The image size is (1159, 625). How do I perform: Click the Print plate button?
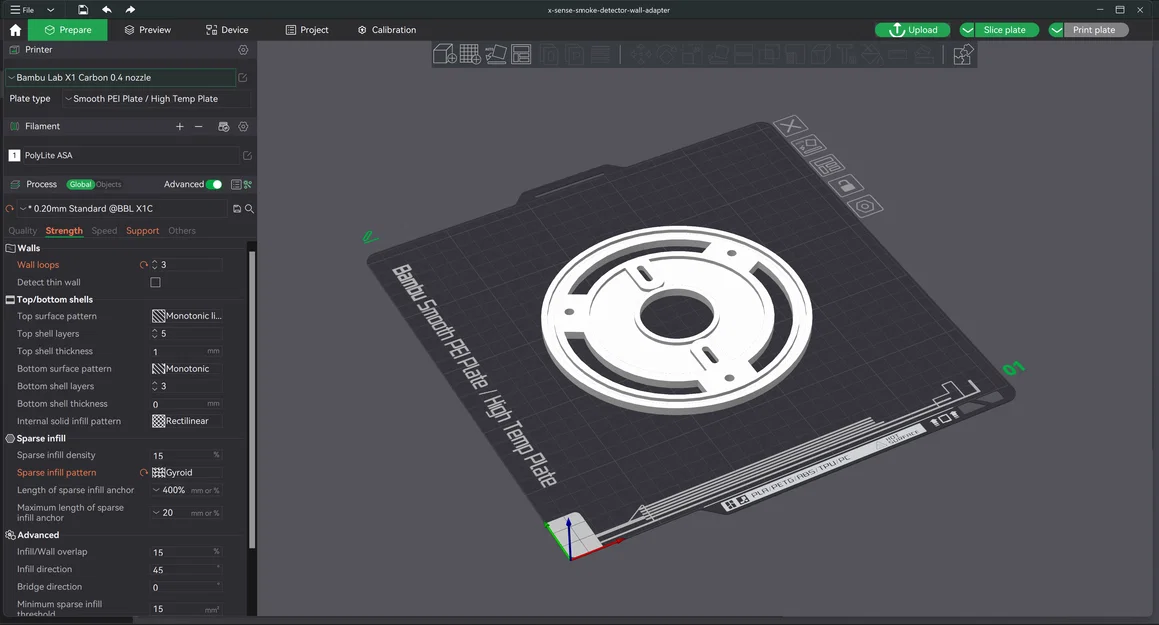coord(1096,30)
